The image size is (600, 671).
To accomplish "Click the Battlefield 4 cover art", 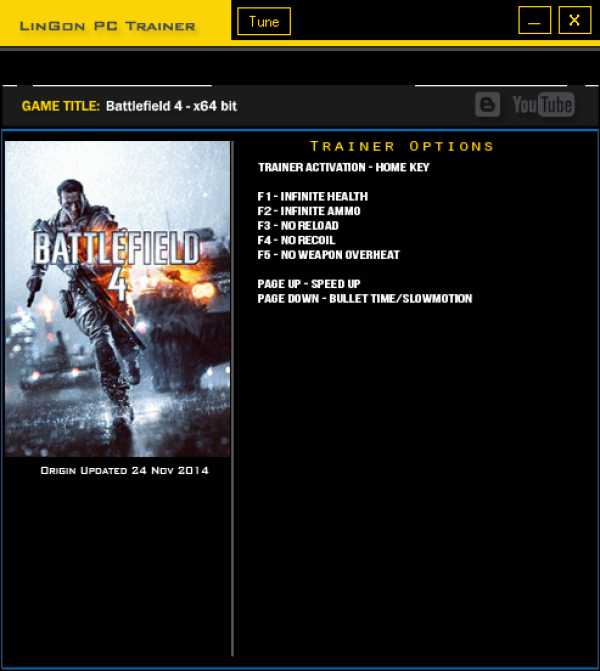I will pyautogui.click(x=118, y=299).
